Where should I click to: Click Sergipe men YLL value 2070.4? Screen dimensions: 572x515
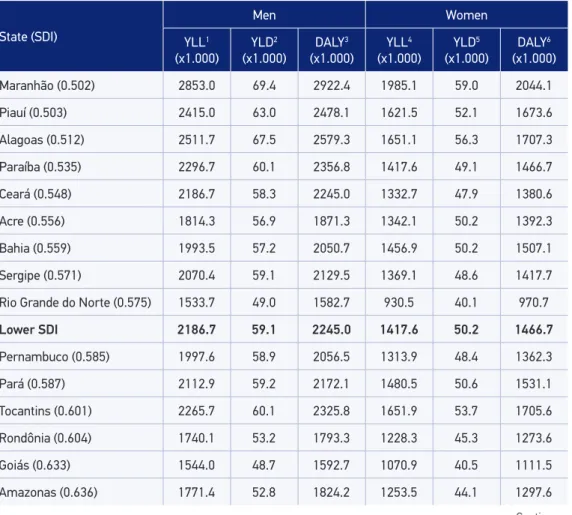pyautogui.click(x=197, y=275)
